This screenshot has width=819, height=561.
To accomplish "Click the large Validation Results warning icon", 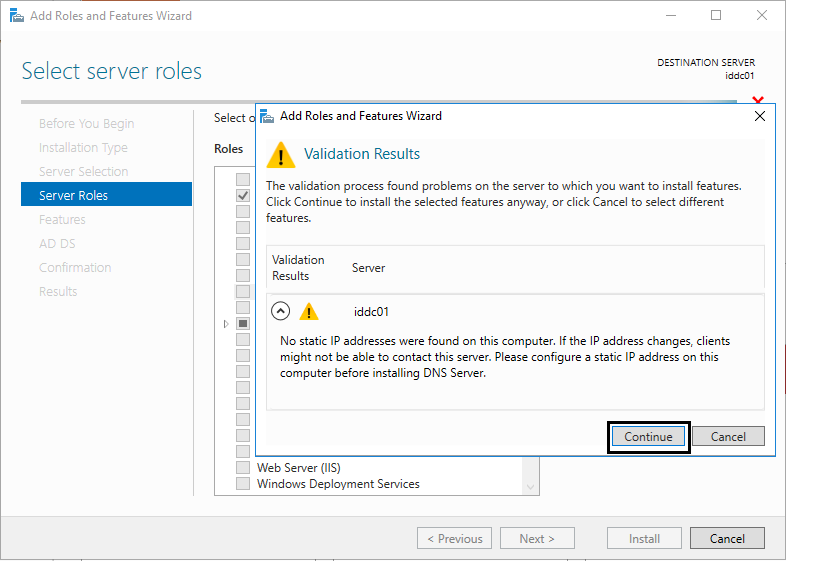I will click(x=280, y=155).
